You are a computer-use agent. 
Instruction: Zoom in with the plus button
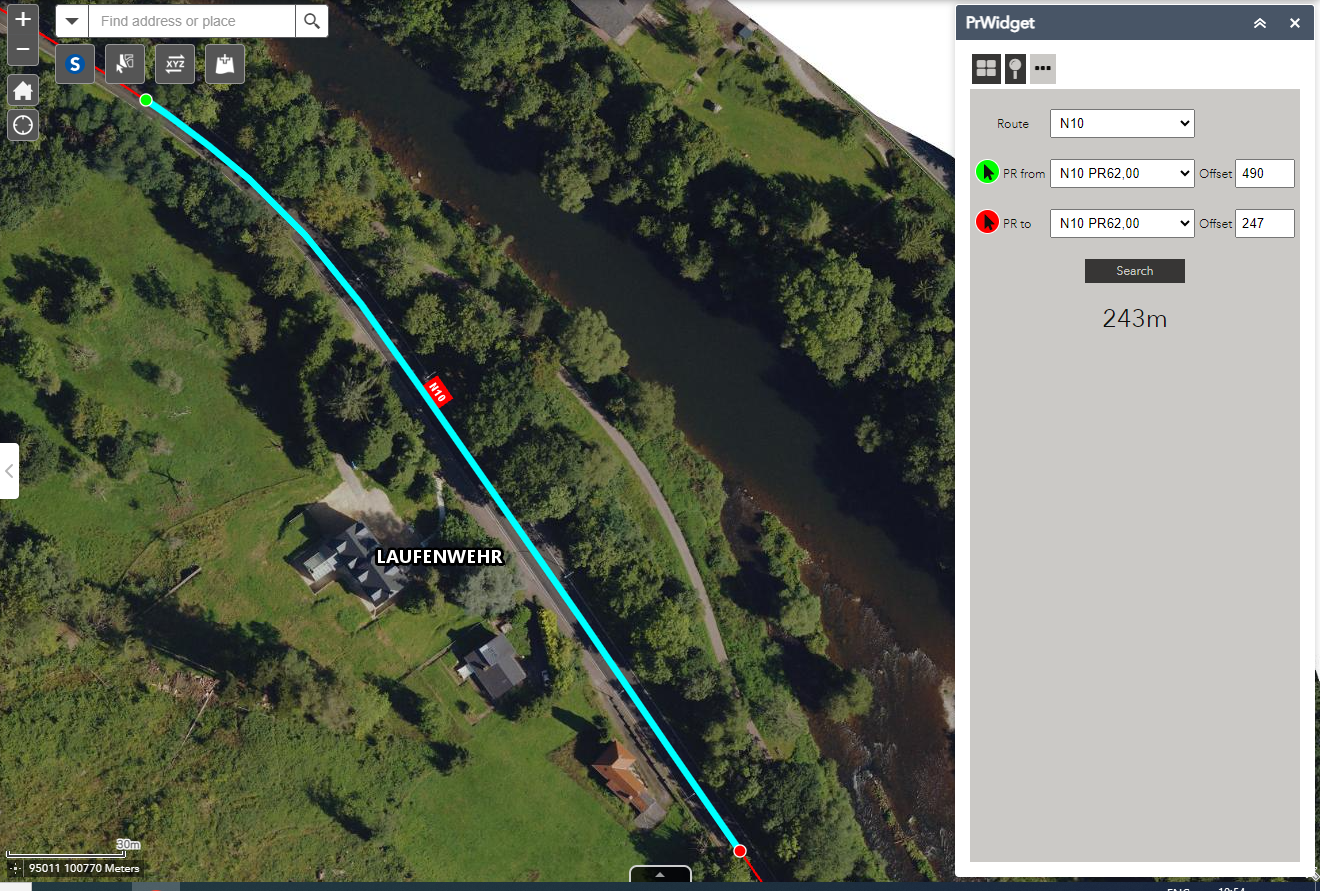point(23,19)
